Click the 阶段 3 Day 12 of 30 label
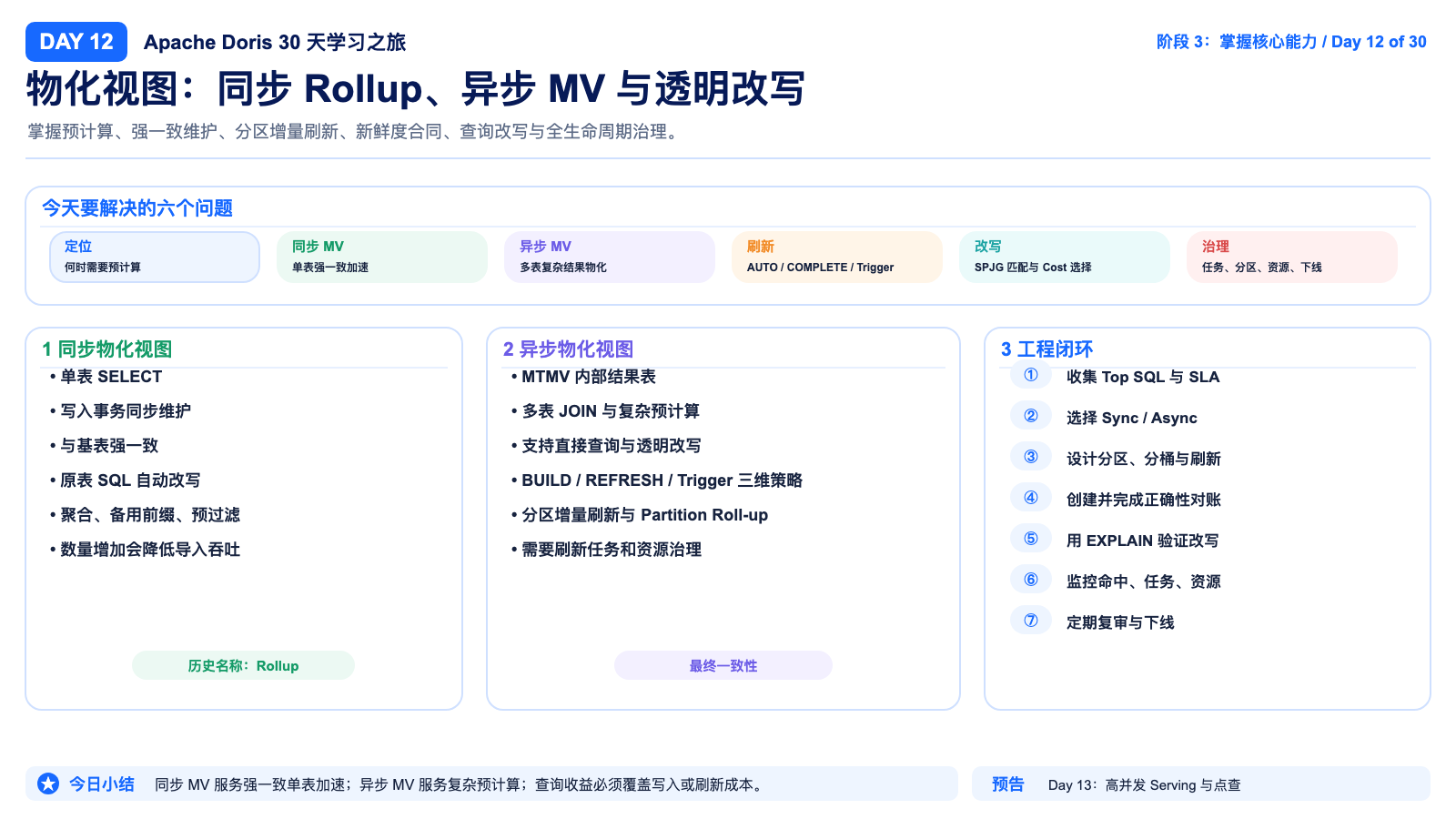Screen dimensions: 1456x819 coord(1291,42)
